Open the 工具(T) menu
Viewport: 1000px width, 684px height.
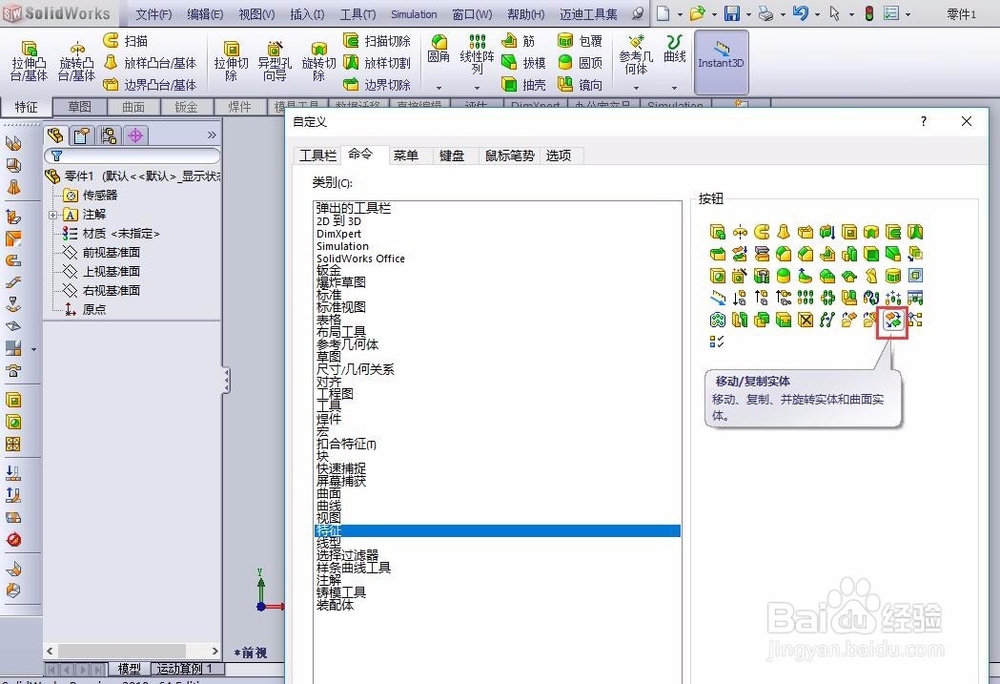click(357, 14)
